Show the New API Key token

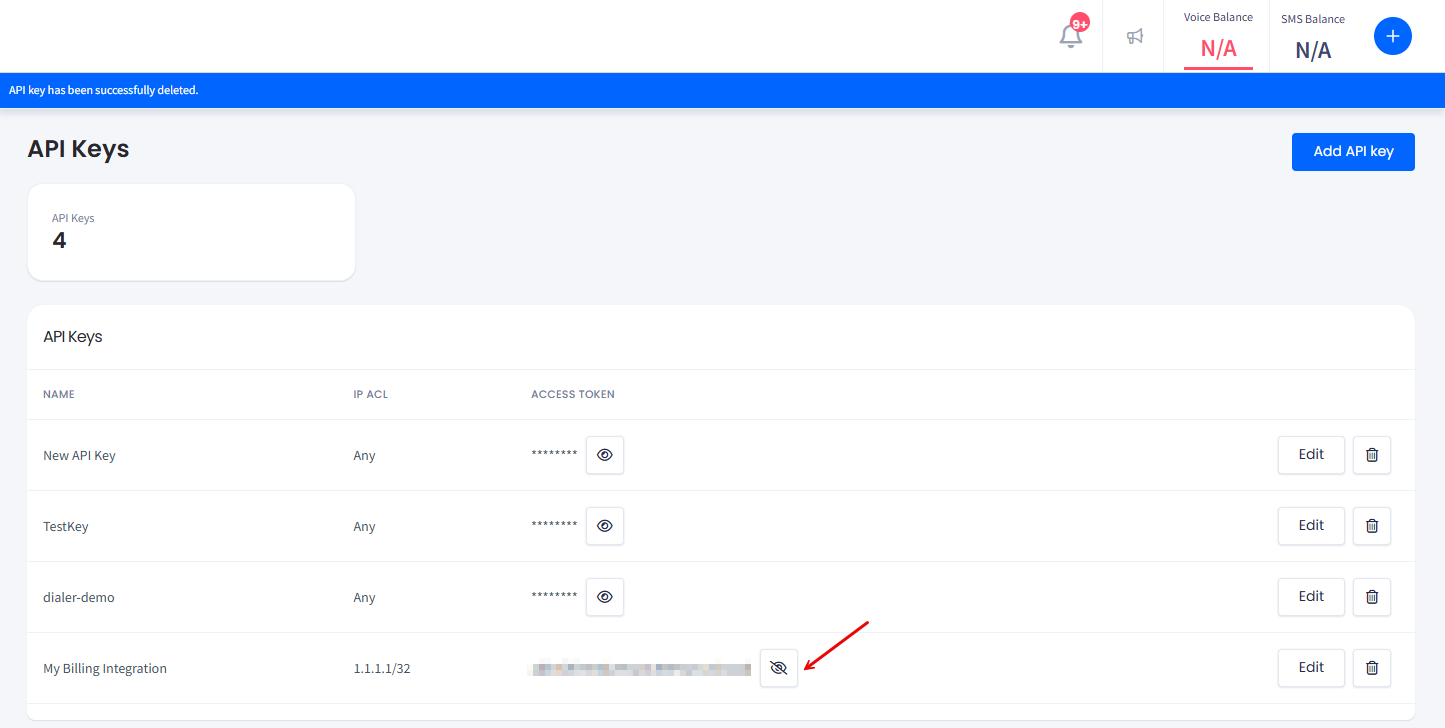click(605, 455)
